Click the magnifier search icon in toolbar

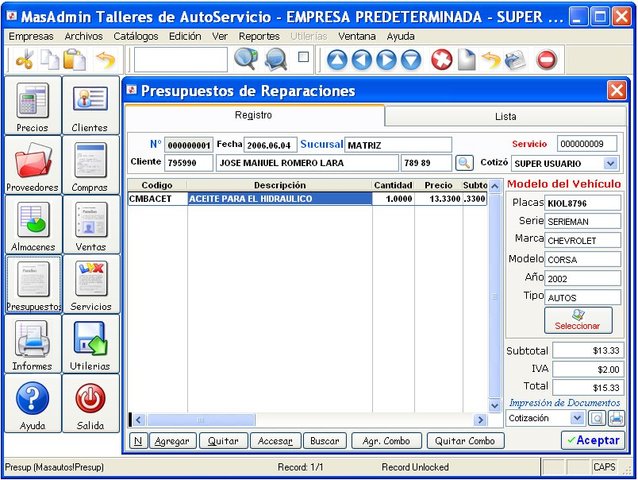pos(246,59)
